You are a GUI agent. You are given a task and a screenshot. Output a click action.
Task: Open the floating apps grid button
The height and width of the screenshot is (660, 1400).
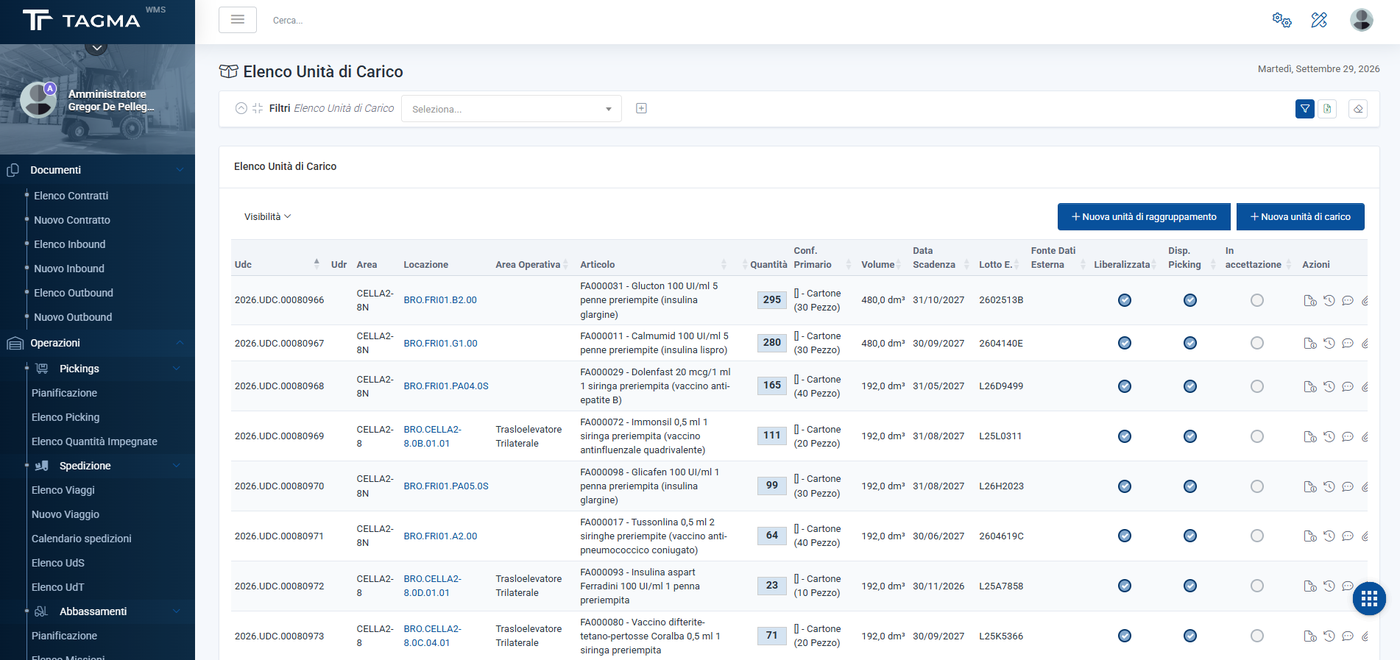1370,598
